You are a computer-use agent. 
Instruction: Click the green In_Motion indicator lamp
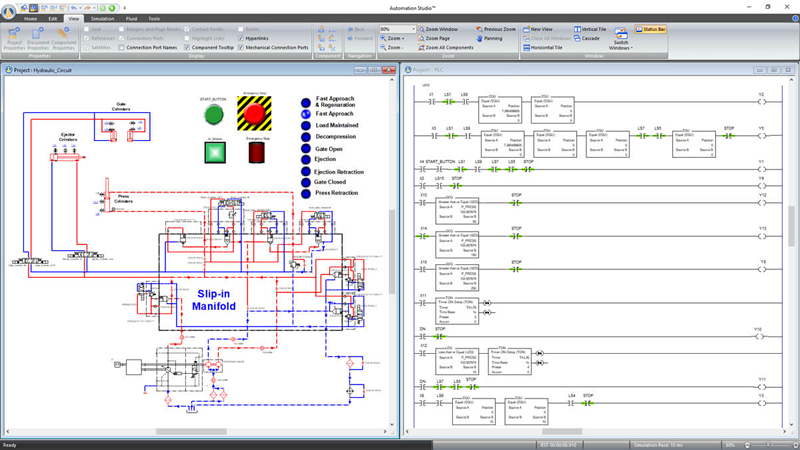tap(215, 153)
